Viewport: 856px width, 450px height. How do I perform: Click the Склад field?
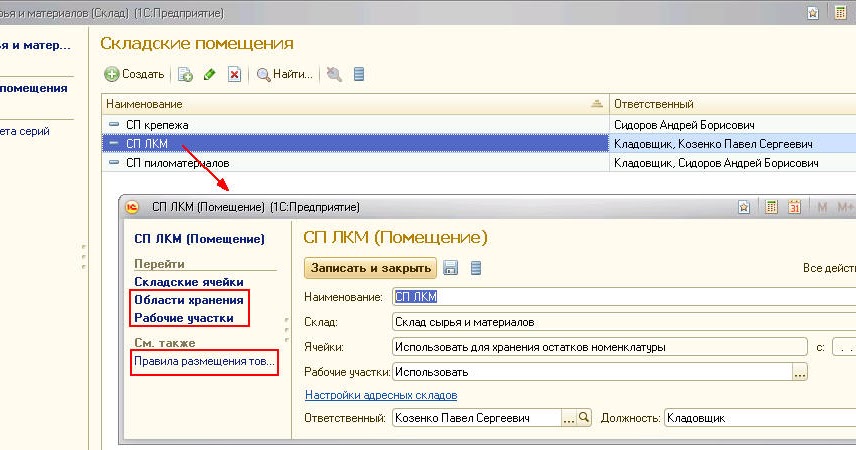coord(624,322)
